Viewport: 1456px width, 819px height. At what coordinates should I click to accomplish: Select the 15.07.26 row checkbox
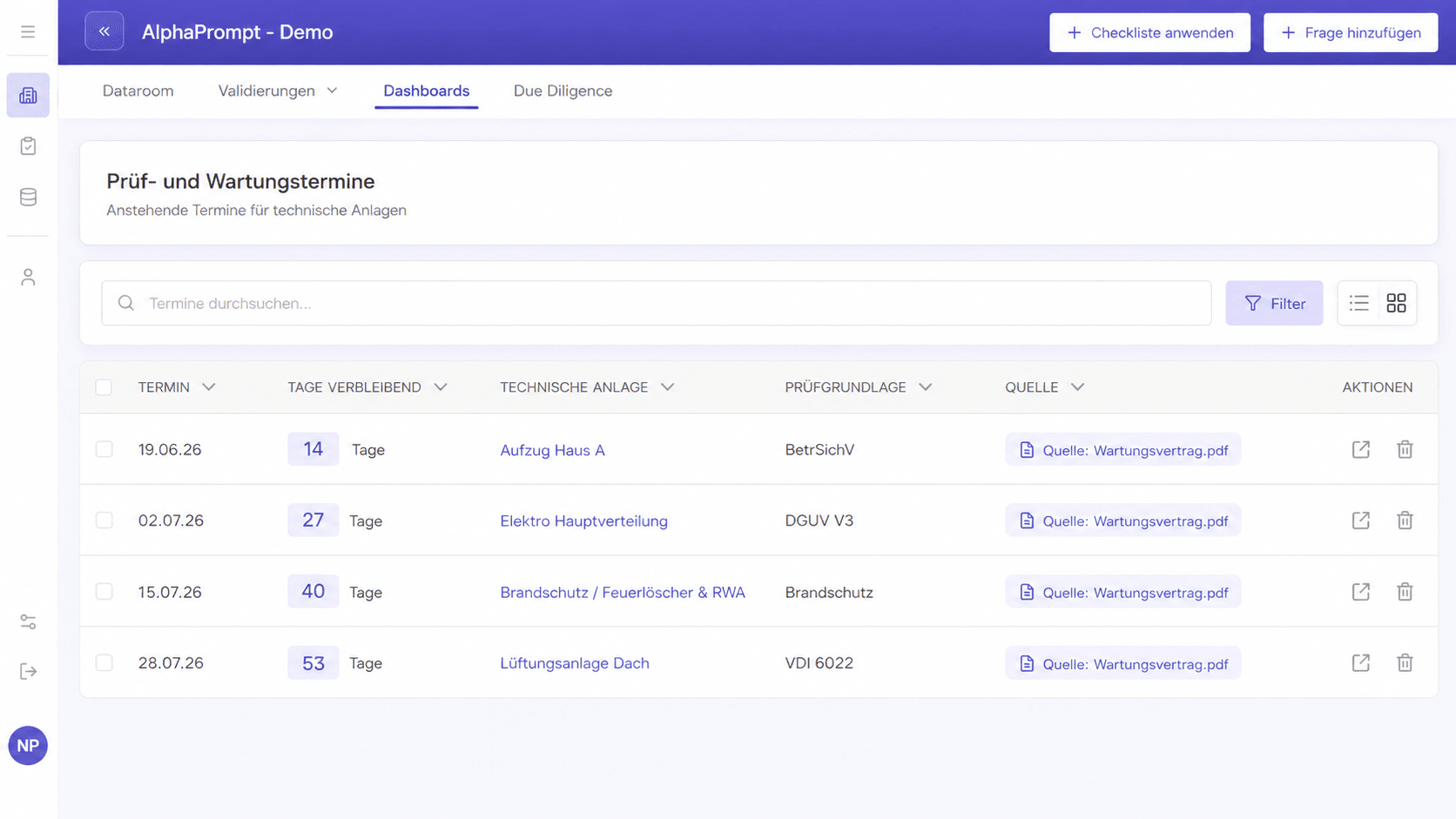[x=104, y=592]
